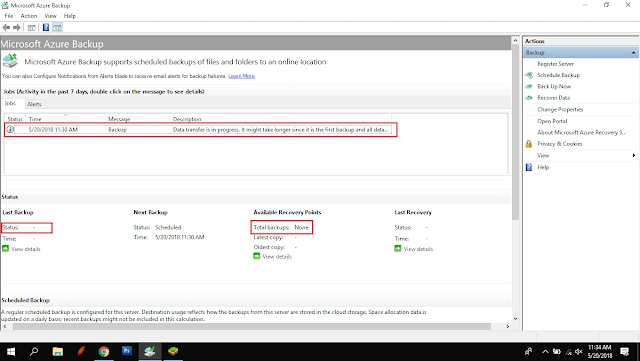640x361 pixels.
Task: Click the Learn More link
Action: click(241, 76)
